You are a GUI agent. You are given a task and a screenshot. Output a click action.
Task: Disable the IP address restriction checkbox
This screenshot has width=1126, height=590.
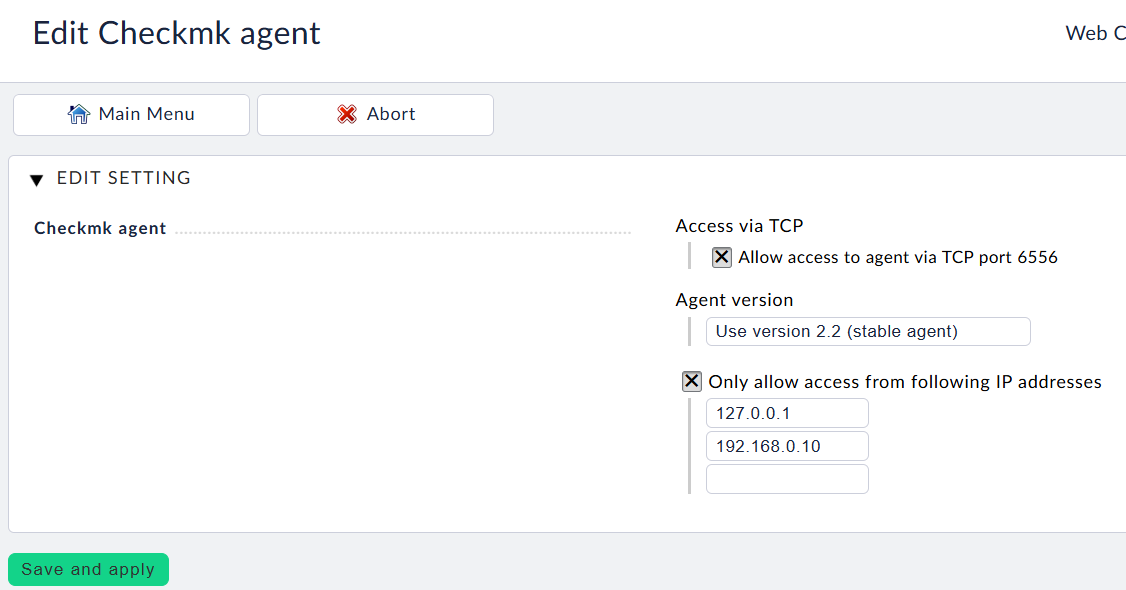(691, 381)
